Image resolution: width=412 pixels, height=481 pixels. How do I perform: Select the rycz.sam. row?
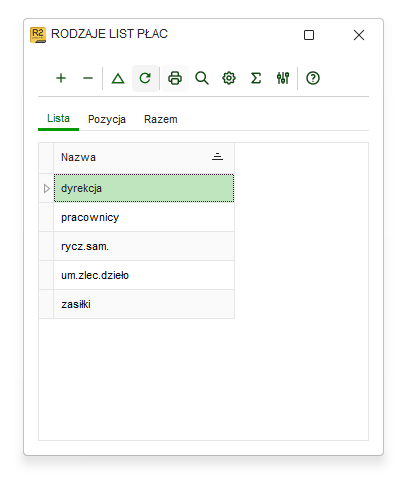[144, 246]
